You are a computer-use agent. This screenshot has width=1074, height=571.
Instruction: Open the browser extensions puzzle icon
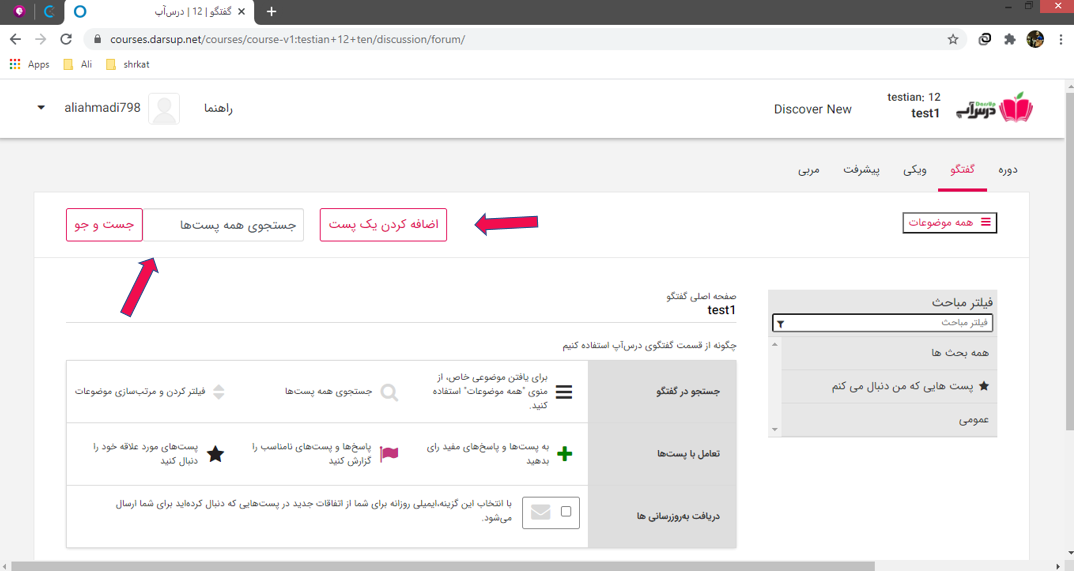1009,39
